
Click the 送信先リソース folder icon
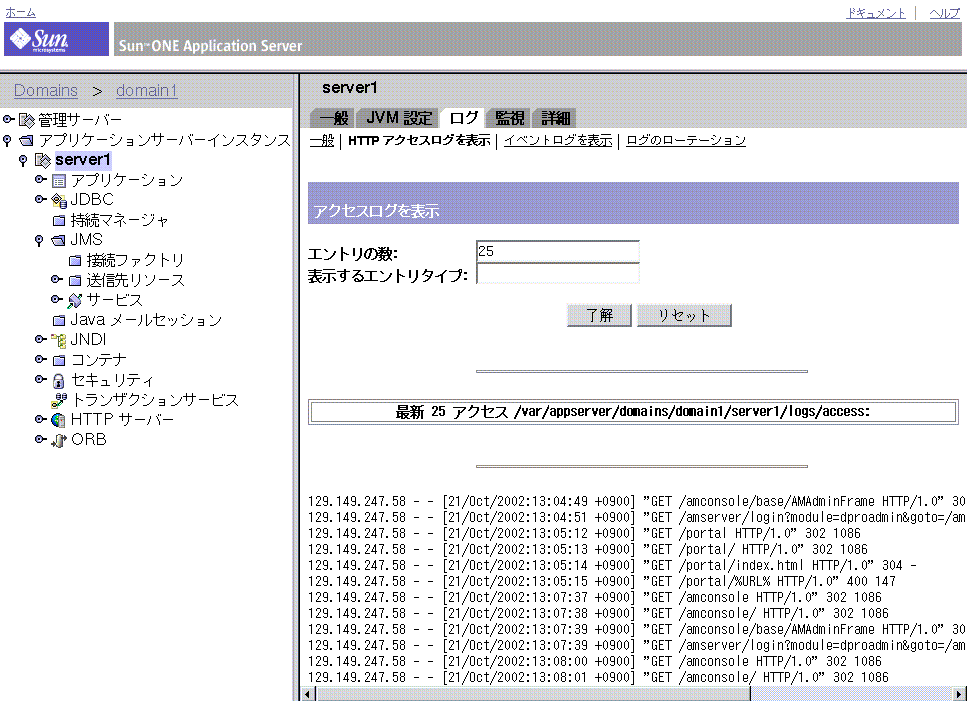tap(75, 281)
